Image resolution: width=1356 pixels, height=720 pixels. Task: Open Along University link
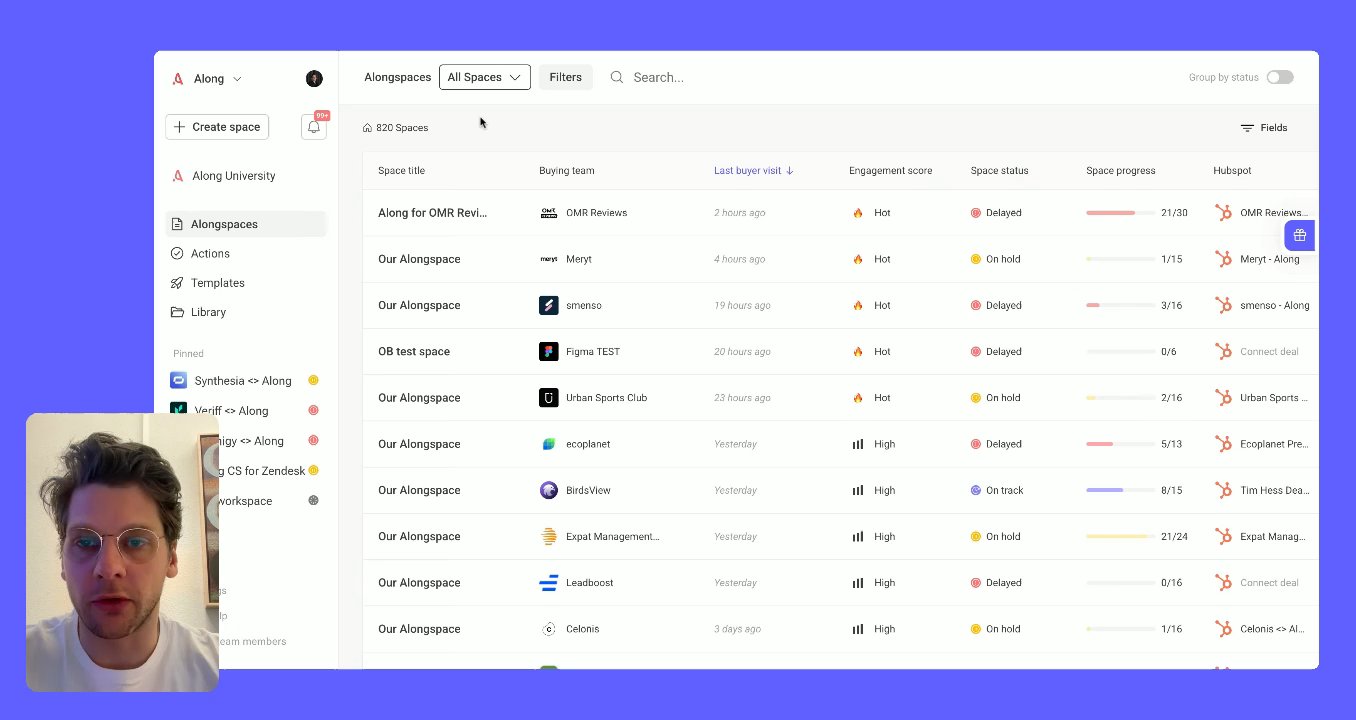tap(234, 176)
